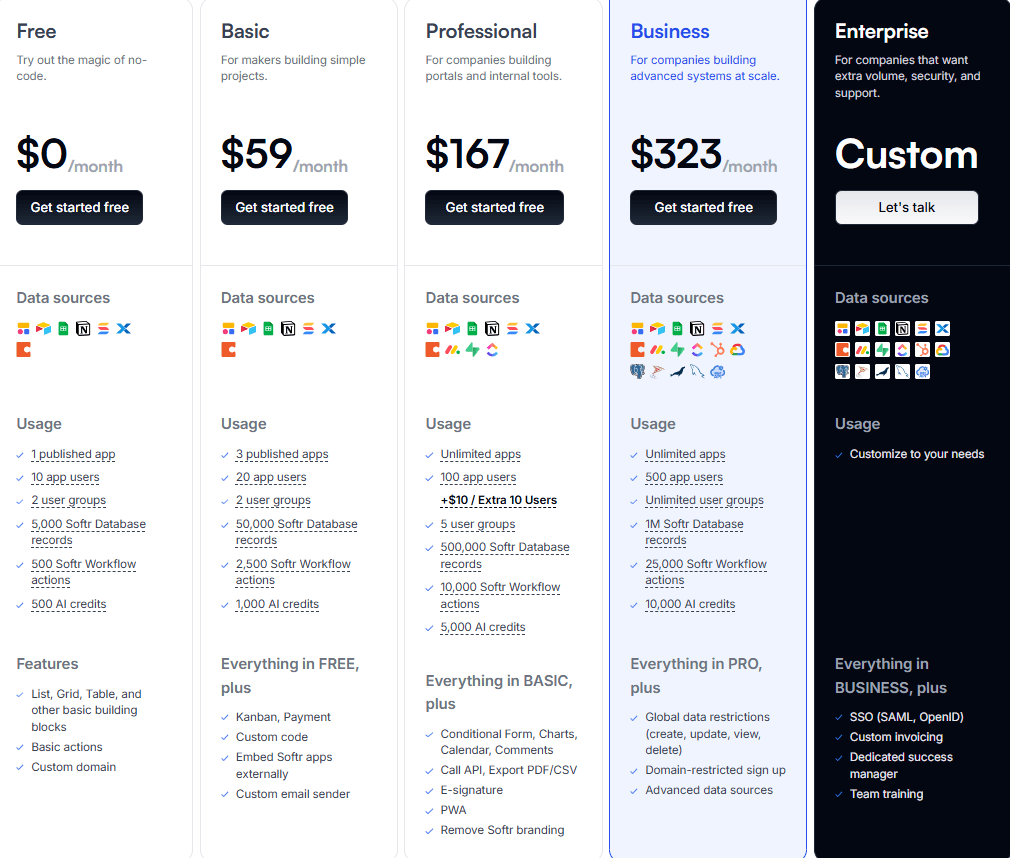The height and width of the screenshot is (858, 1010).
Task: Click the HubSpot icon in Business Data sources
Action: [x=718, y=349]
